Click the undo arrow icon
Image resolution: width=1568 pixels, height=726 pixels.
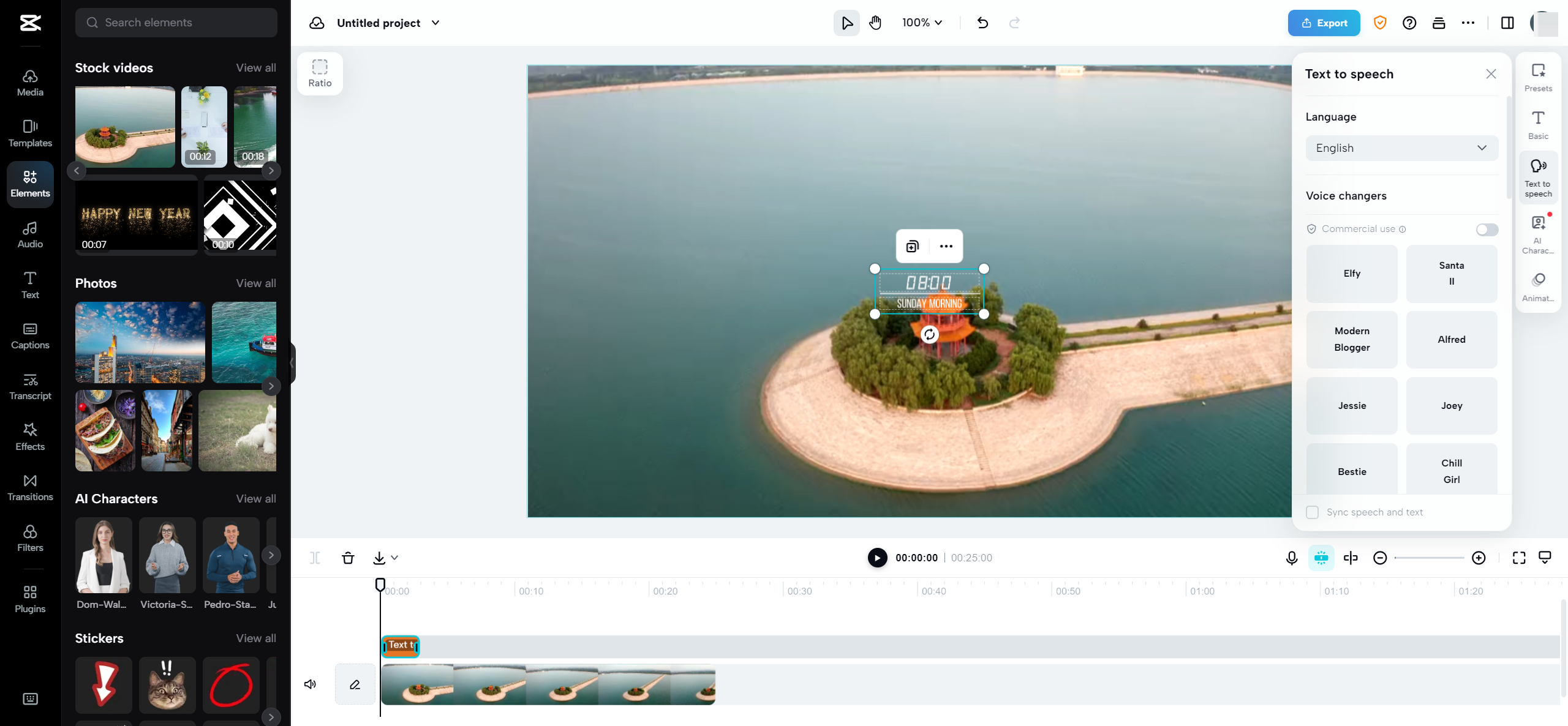coord(982,23)
